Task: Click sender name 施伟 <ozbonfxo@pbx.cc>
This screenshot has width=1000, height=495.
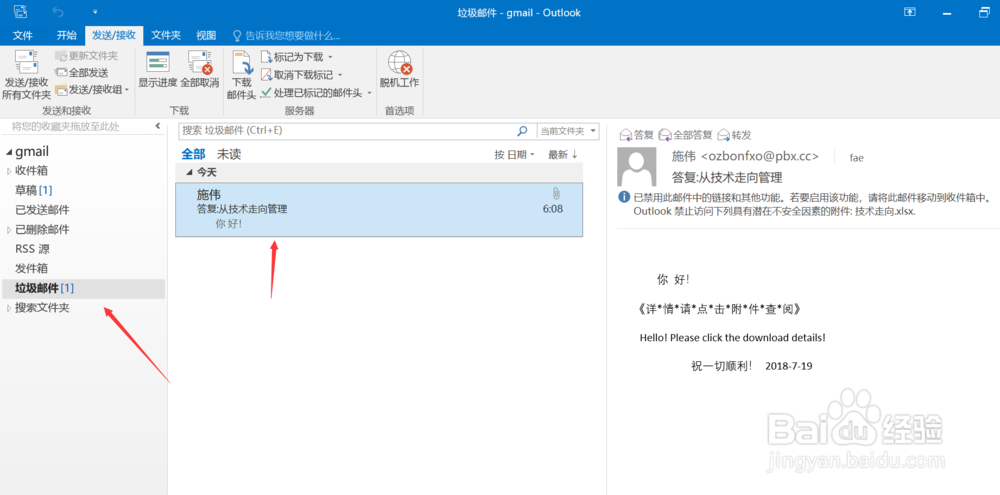Action: (745, 157)
